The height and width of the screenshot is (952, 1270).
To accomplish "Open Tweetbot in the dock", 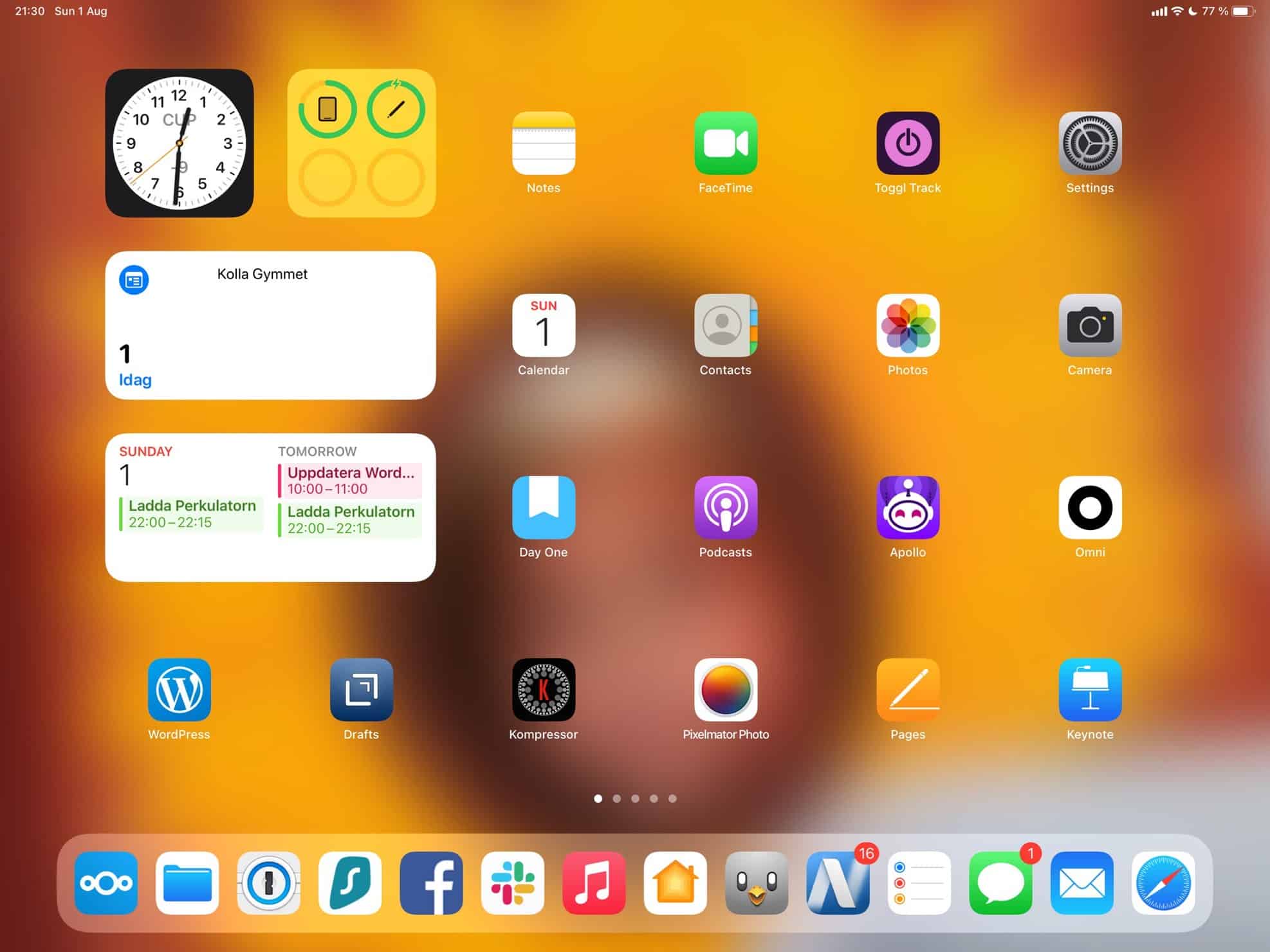I will [757, 883].
